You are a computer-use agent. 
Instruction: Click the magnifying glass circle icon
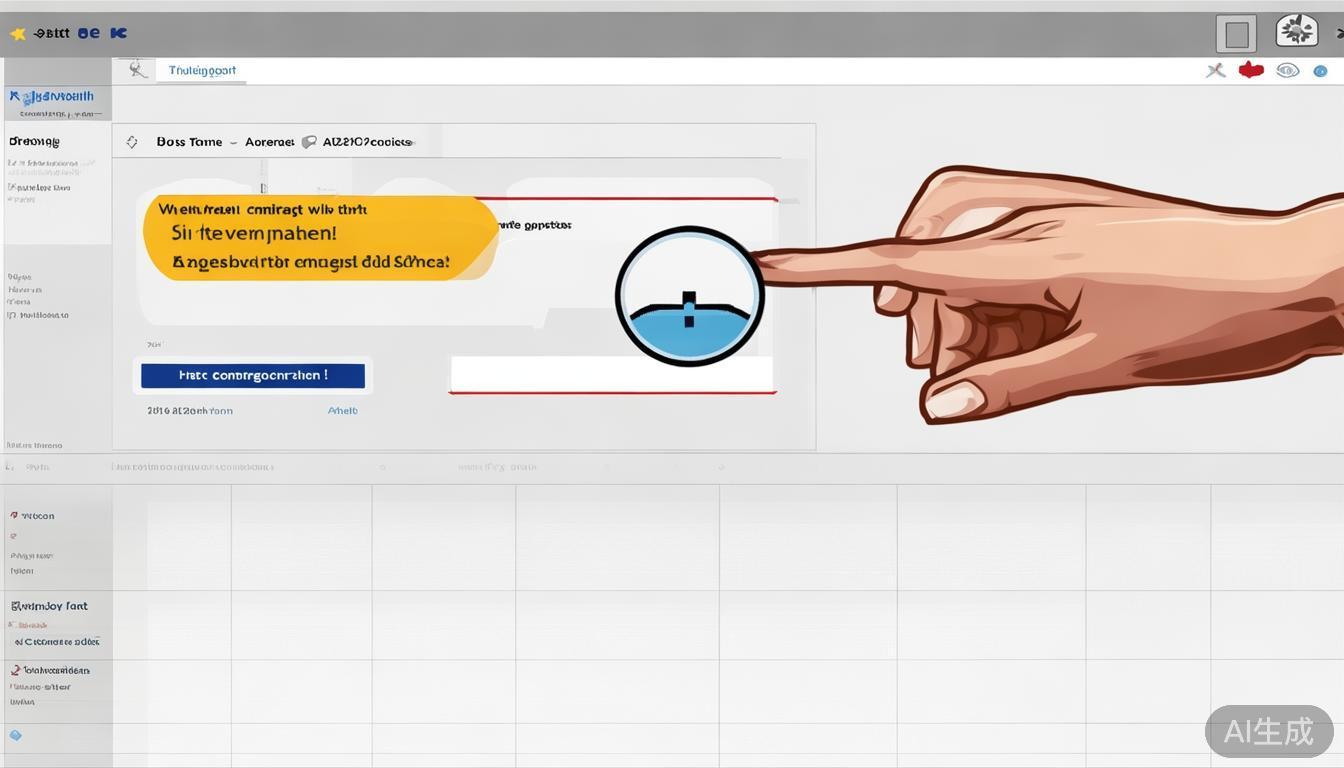point(689,297)
